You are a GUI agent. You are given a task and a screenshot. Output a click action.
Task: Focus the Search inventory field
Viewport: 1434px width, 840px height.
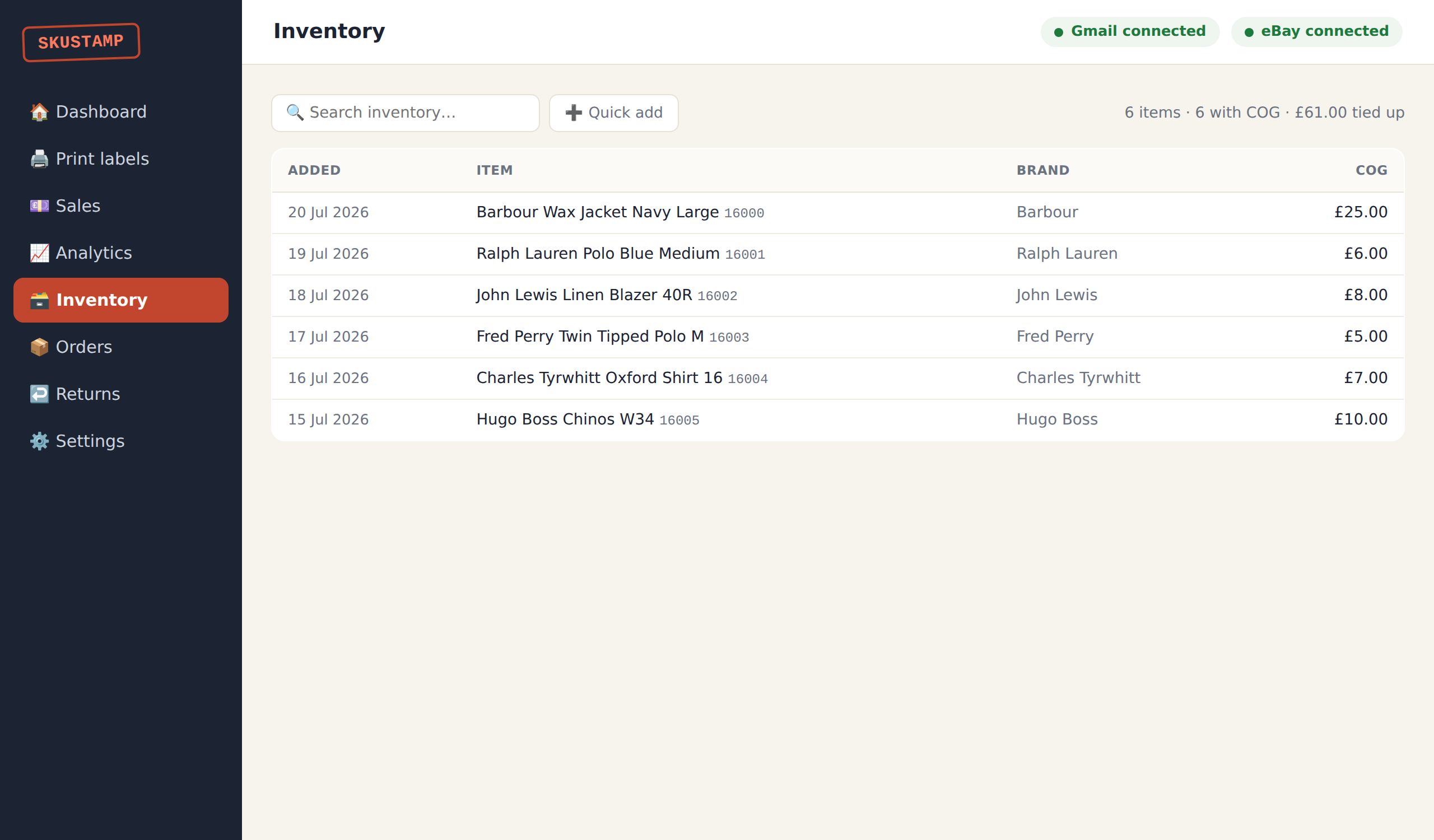pos(406,113)
